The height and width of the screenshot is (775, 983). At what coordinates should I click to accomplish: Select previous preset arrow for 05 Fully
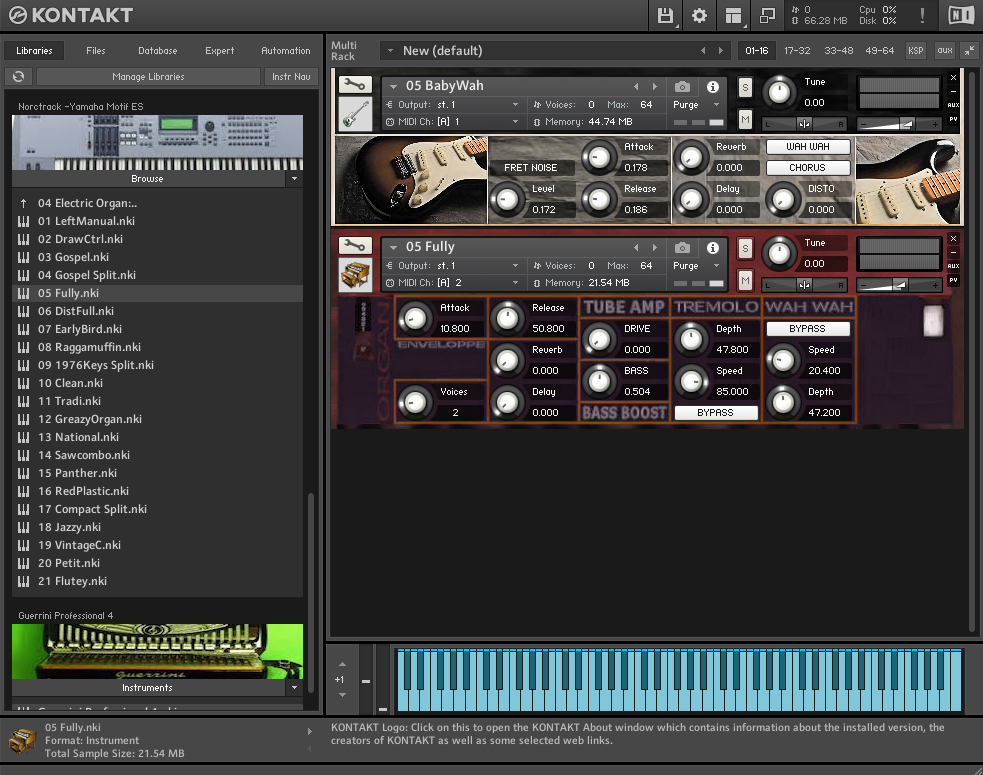636,248
